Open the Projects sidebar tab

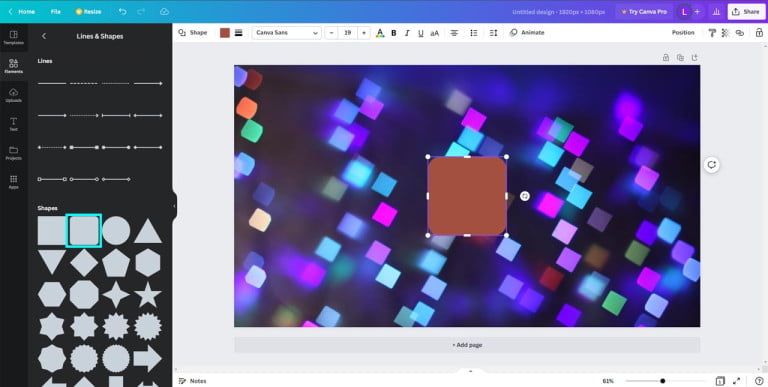(x=14, y=153)
